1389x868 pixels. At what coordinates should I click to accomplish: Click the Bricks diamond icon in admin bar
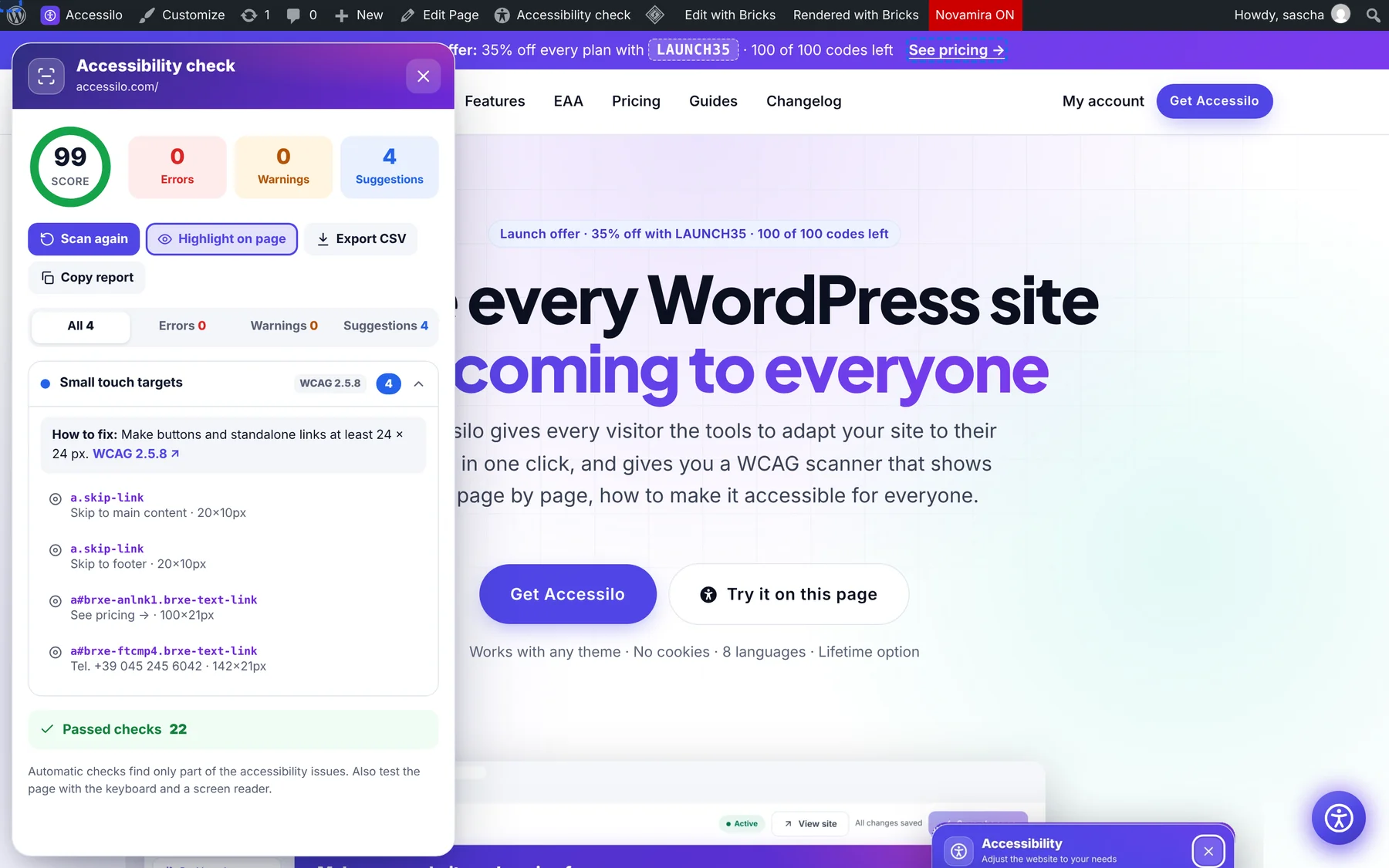(655, 15)
